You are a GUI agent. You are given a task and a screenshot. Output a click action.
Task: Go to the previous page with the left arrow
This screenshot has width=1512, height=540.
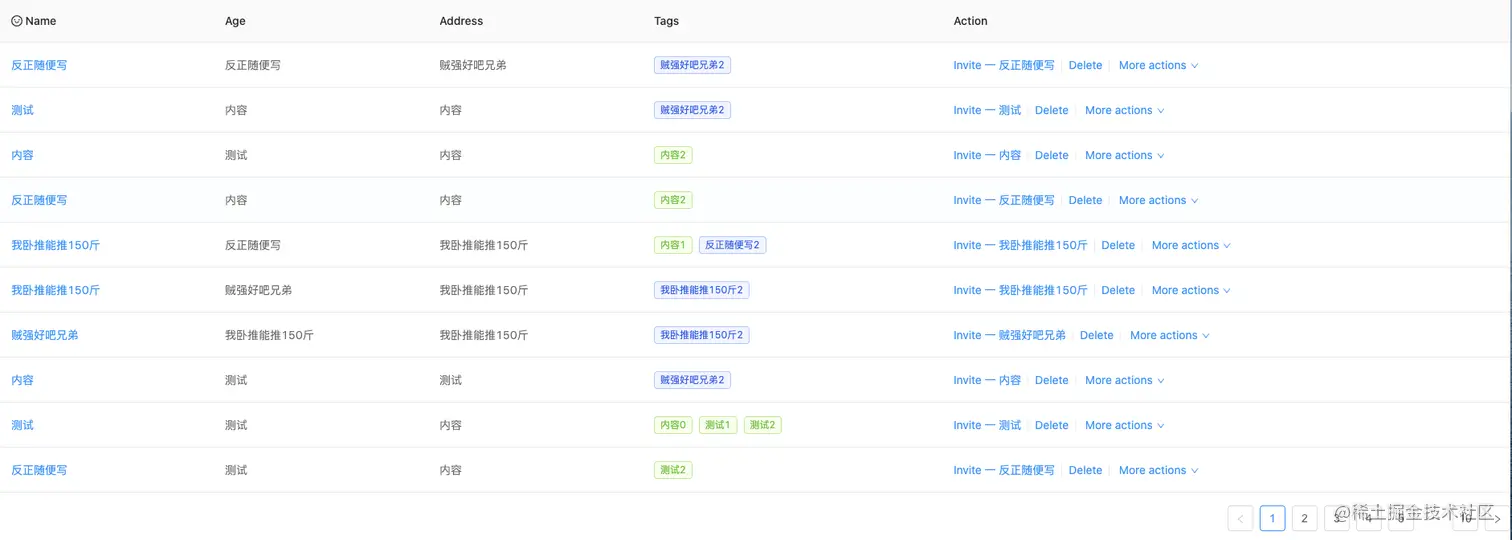click(x=1240, y=518)
